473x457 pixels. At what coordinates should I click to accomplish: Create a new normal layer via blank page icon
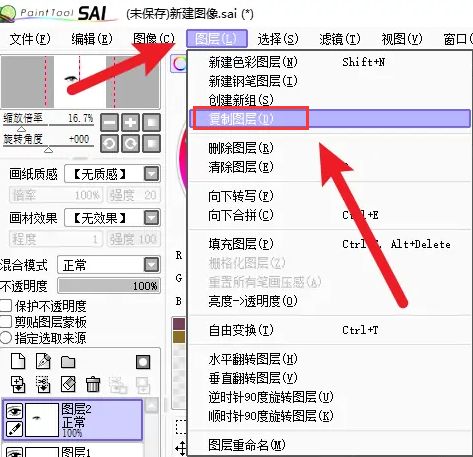coord(18,362)
